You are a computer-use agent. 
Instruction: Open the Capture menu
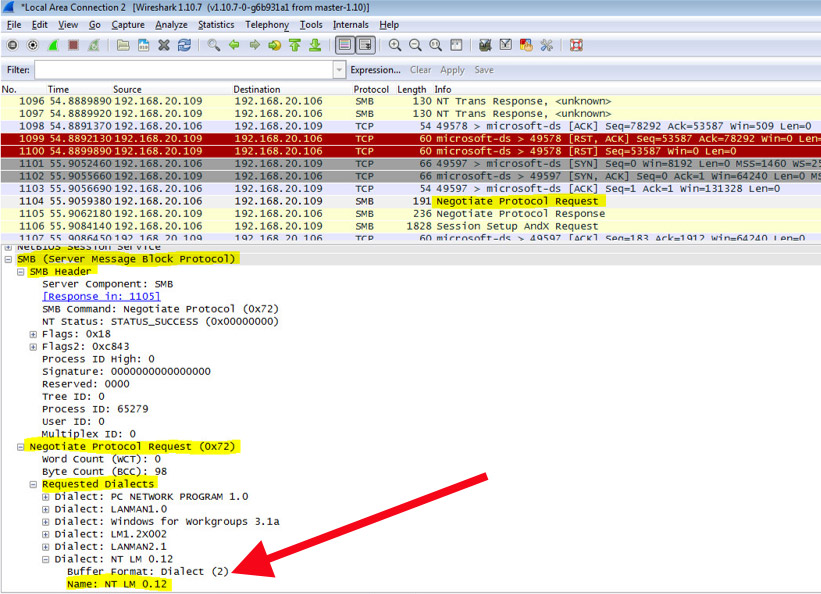coord(128,25)
